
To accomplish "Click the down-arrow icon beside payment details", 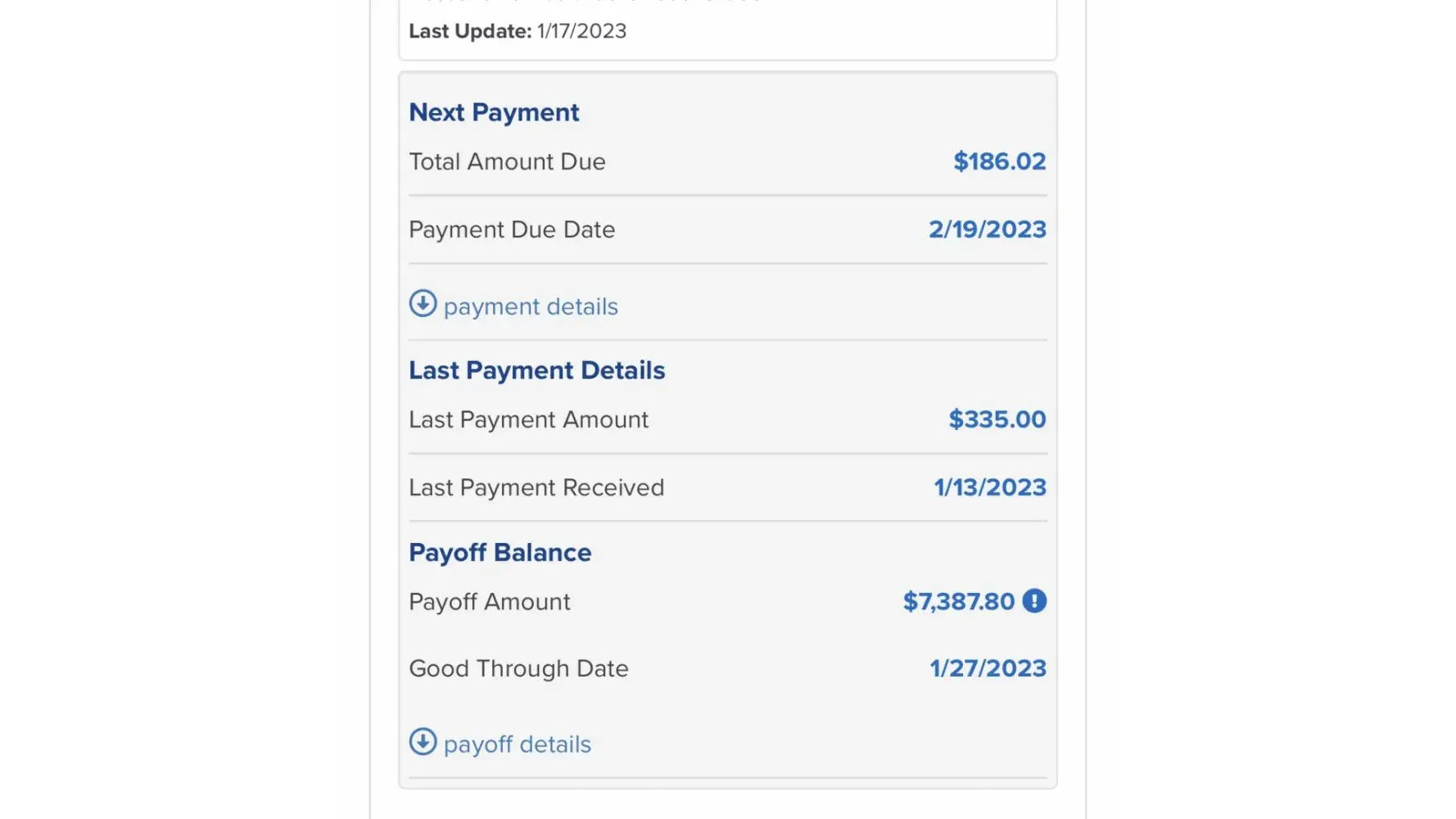I will point(423,304).
